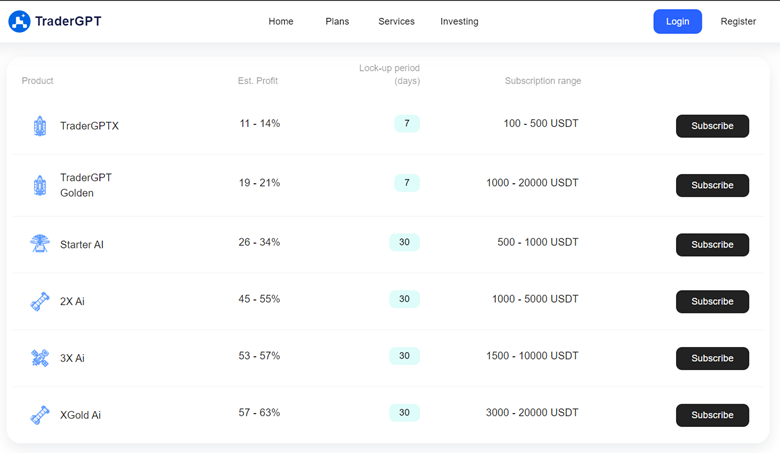The width and height of the screenshot is (780, 453).
Task: Click the TraderGPT logo icon
Action: click(x=19, y=21)
